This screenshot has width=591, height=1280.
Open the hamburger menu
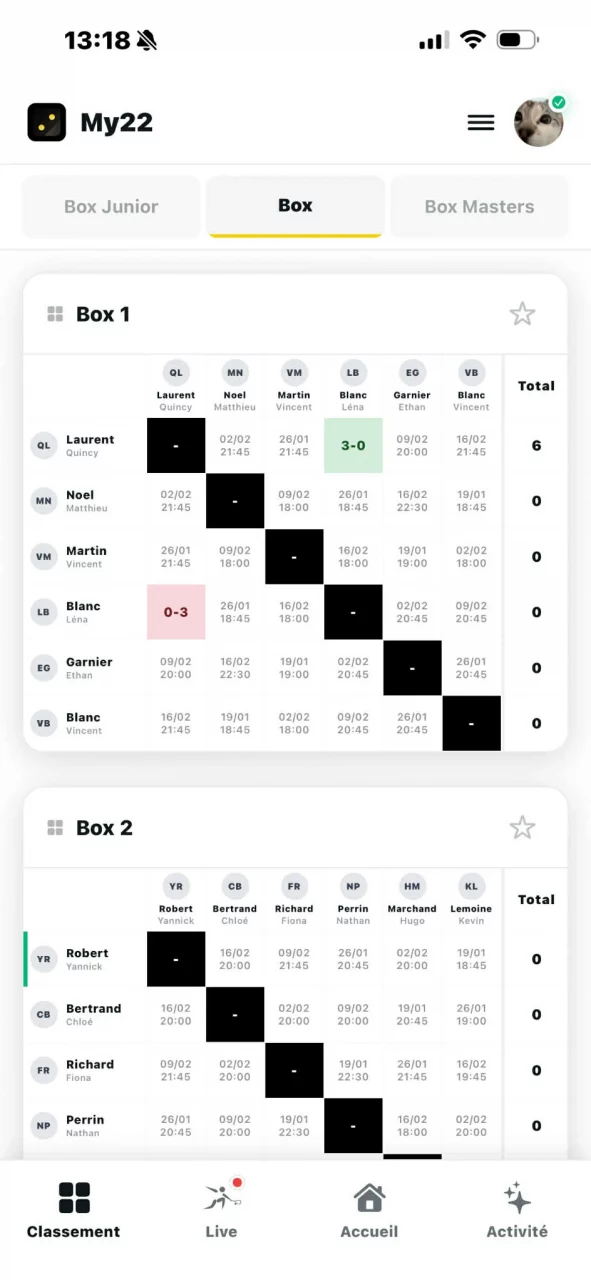[x=481, y=123]
